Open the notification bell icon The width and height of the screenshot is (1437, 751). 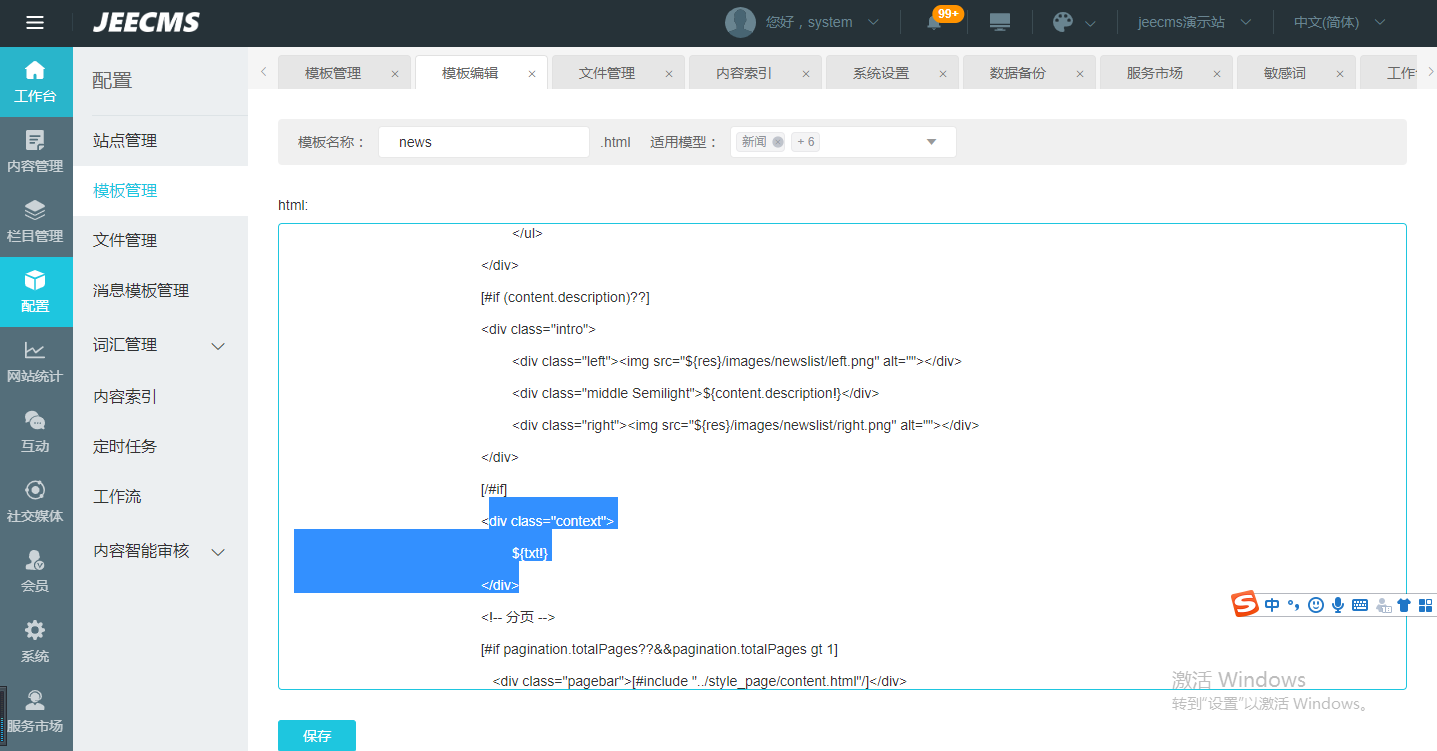[934, 23]
